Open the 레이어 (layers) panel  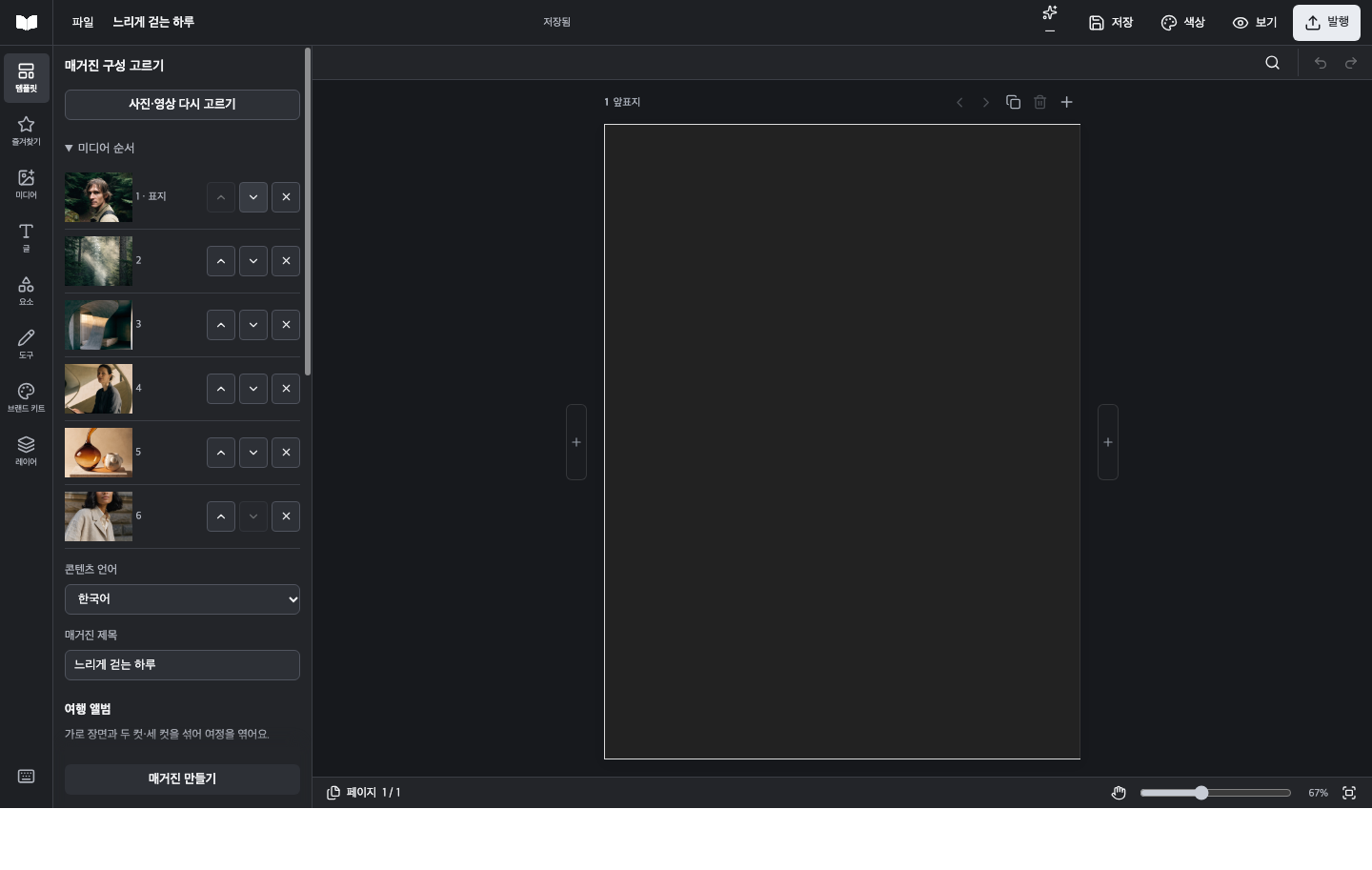(x=26, y=451)
